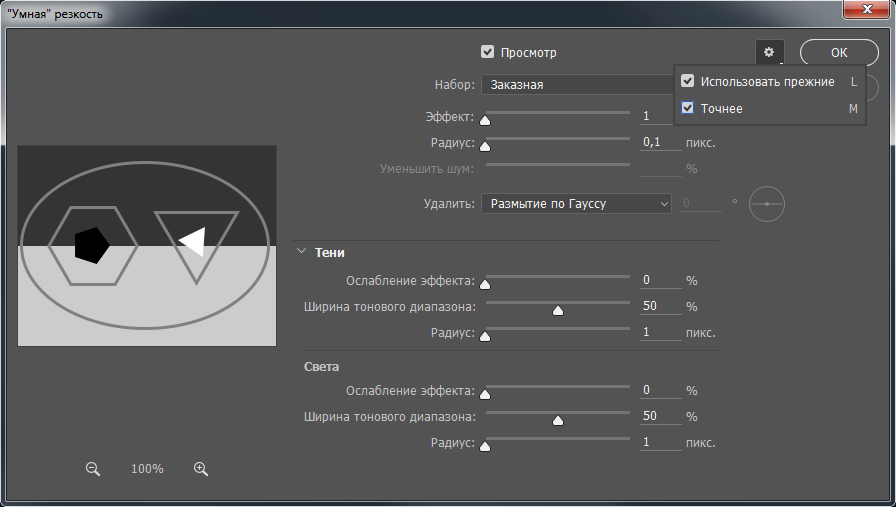This screenshot has height=507, width=896.
Task: Adjust the Эффект amount slider
Action: pos(485,120)
